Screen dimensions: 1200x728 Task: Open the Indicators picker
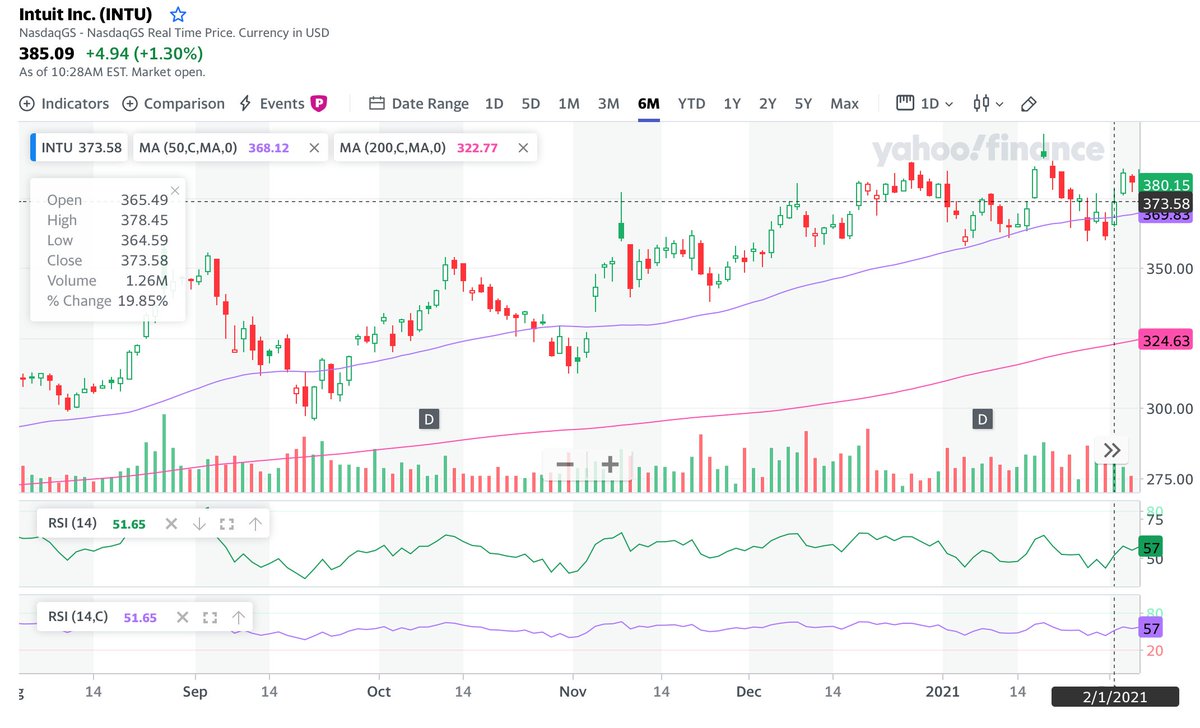point(64,103)
